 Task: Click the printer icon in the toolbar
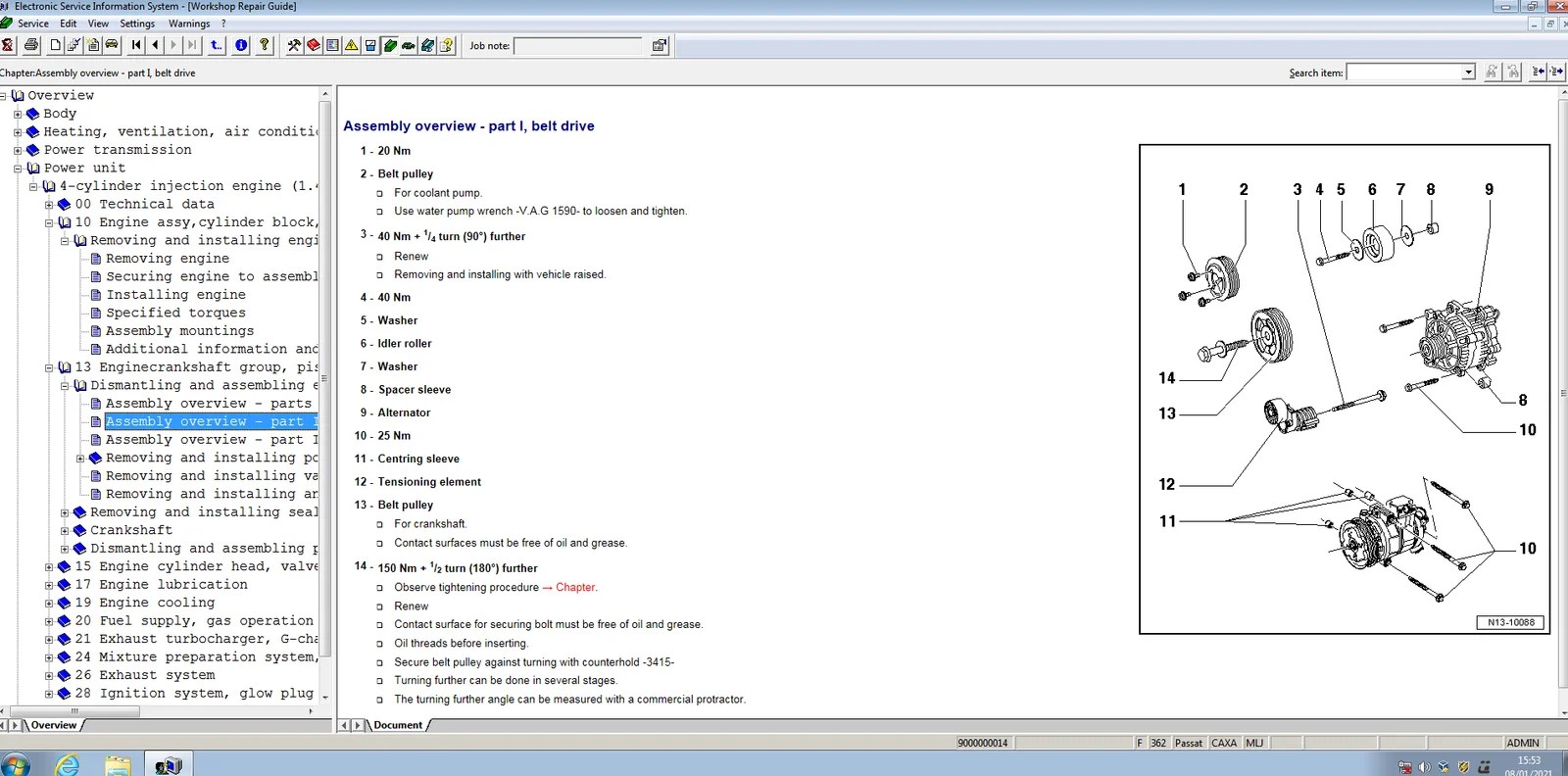click(31, 45)
